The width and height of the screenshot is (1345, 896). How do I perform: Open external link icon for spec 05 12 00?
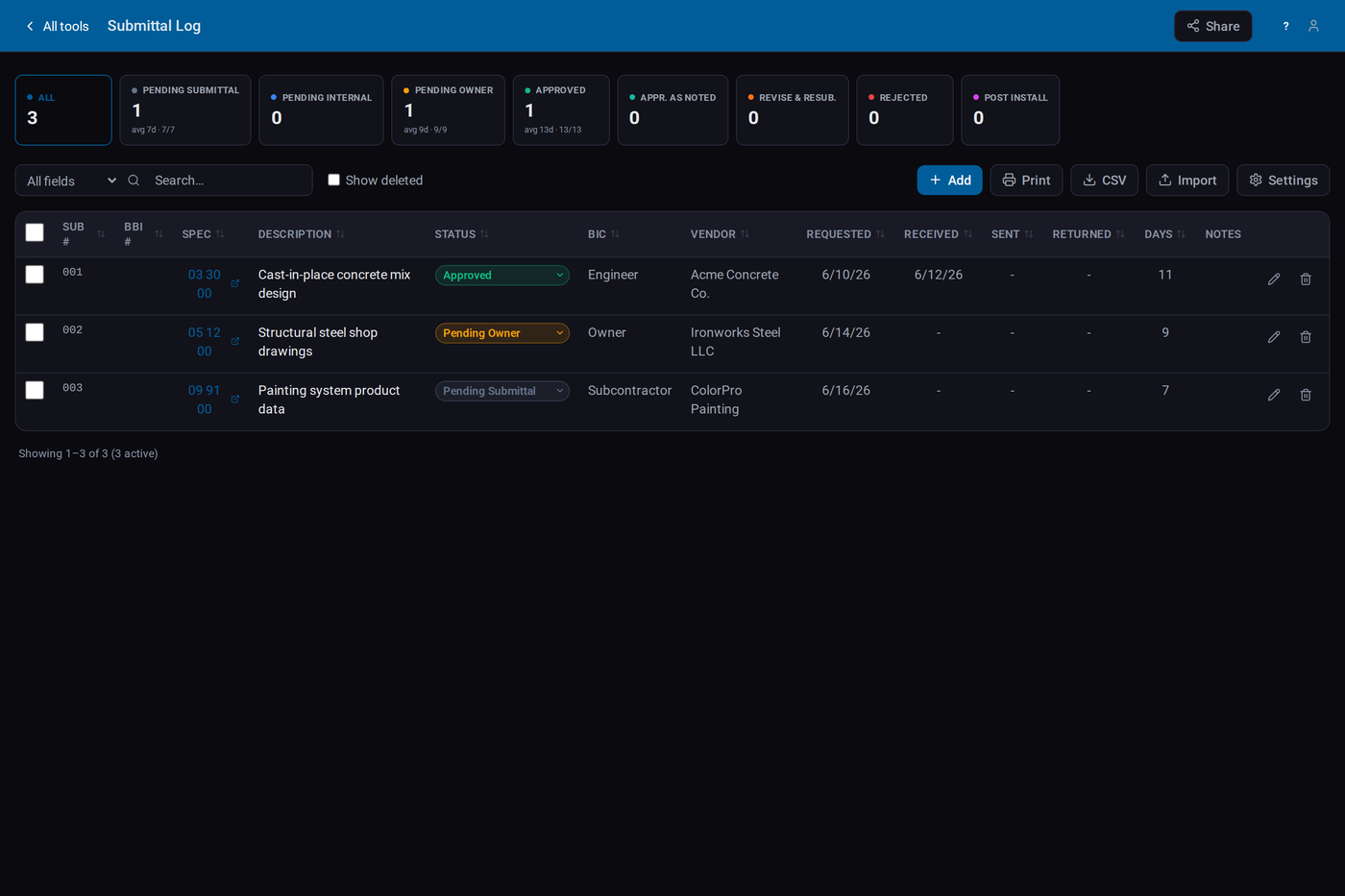[235, 341]
